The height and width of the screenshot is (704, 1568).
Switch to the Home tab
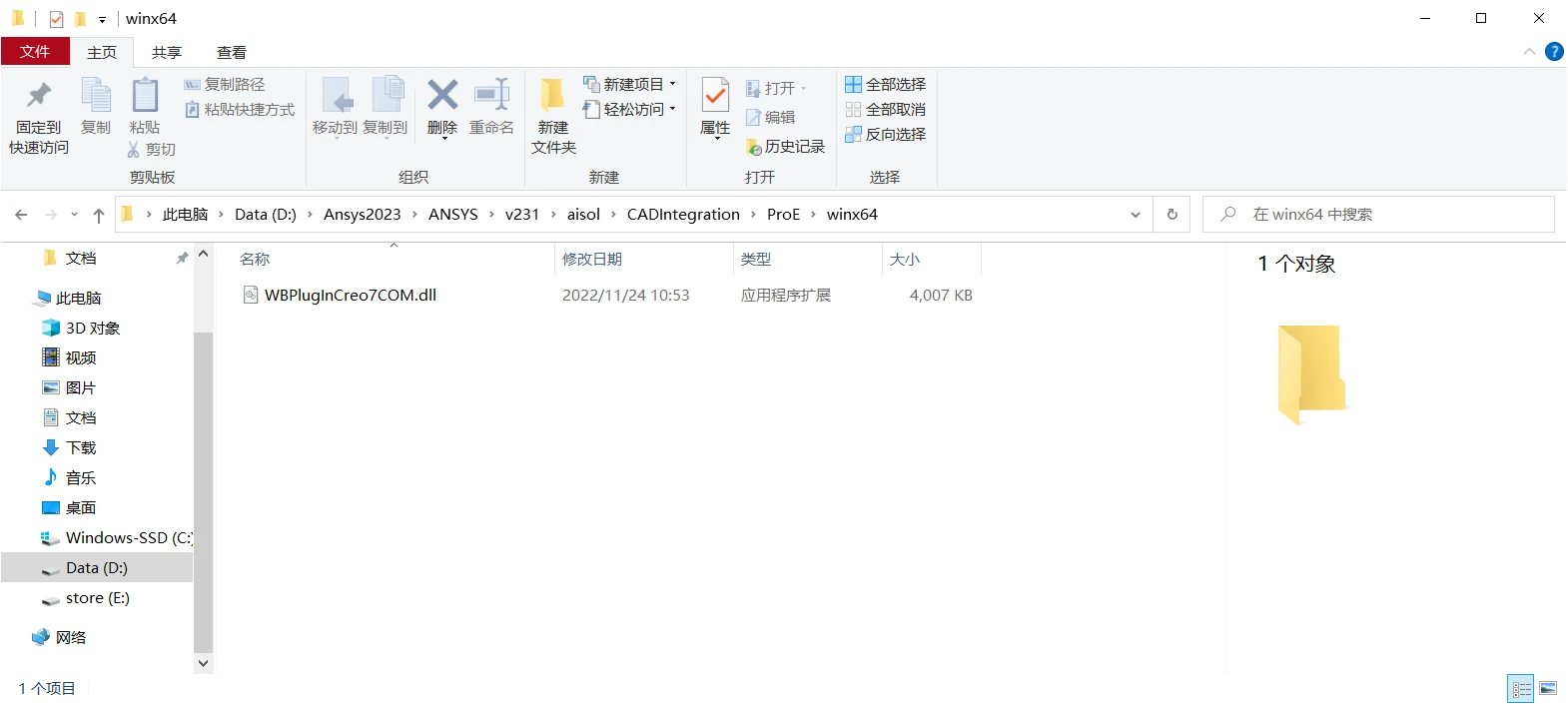click(102, 52)
